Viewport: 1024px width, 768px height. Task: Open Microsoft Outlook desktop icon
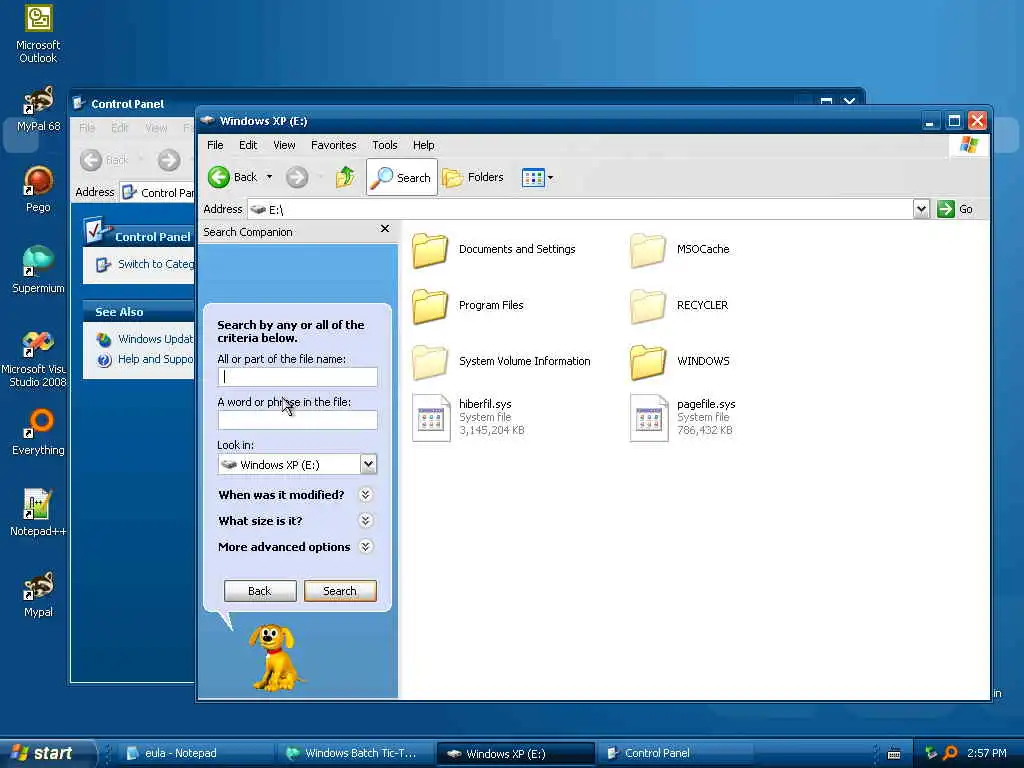pos(38,34)
